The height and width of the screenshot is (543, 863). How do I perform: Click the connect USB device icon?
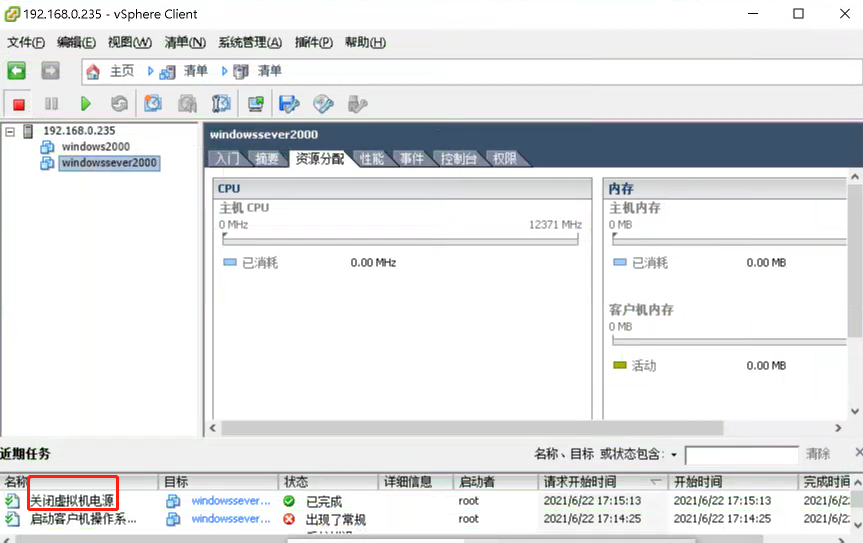[357, 103]
